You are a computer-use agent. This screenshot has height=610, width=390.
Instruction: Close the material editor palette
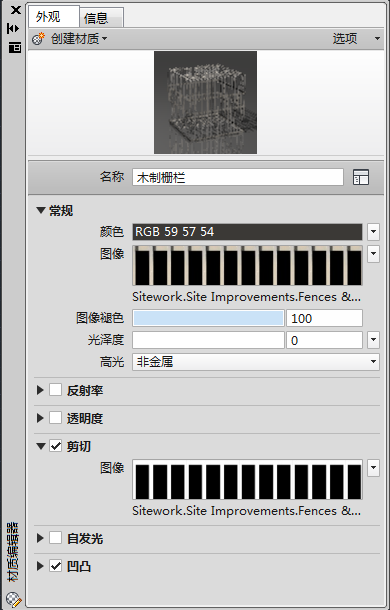[16, 10]
